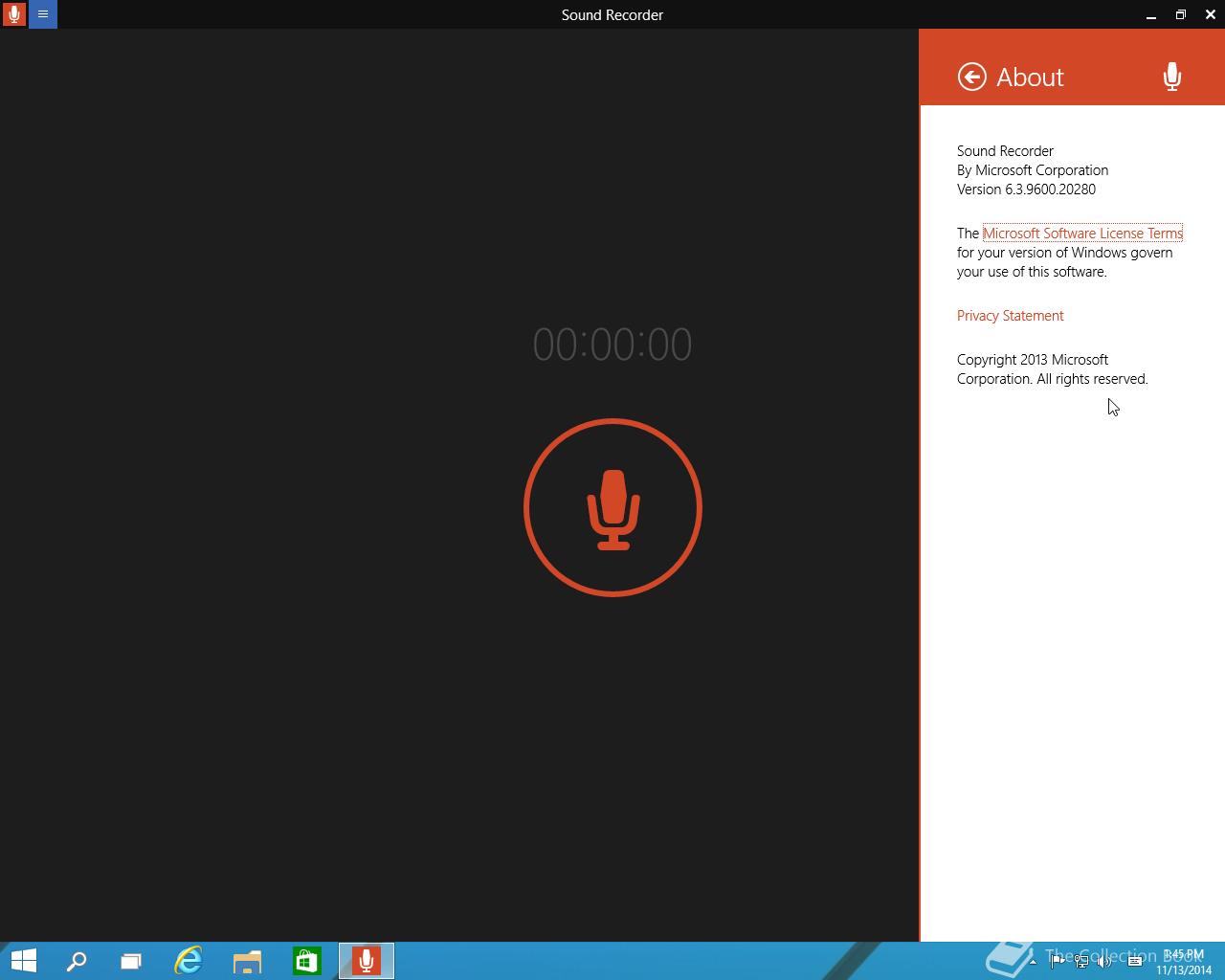Close the Sound Recorder window

pos(1210,14)
